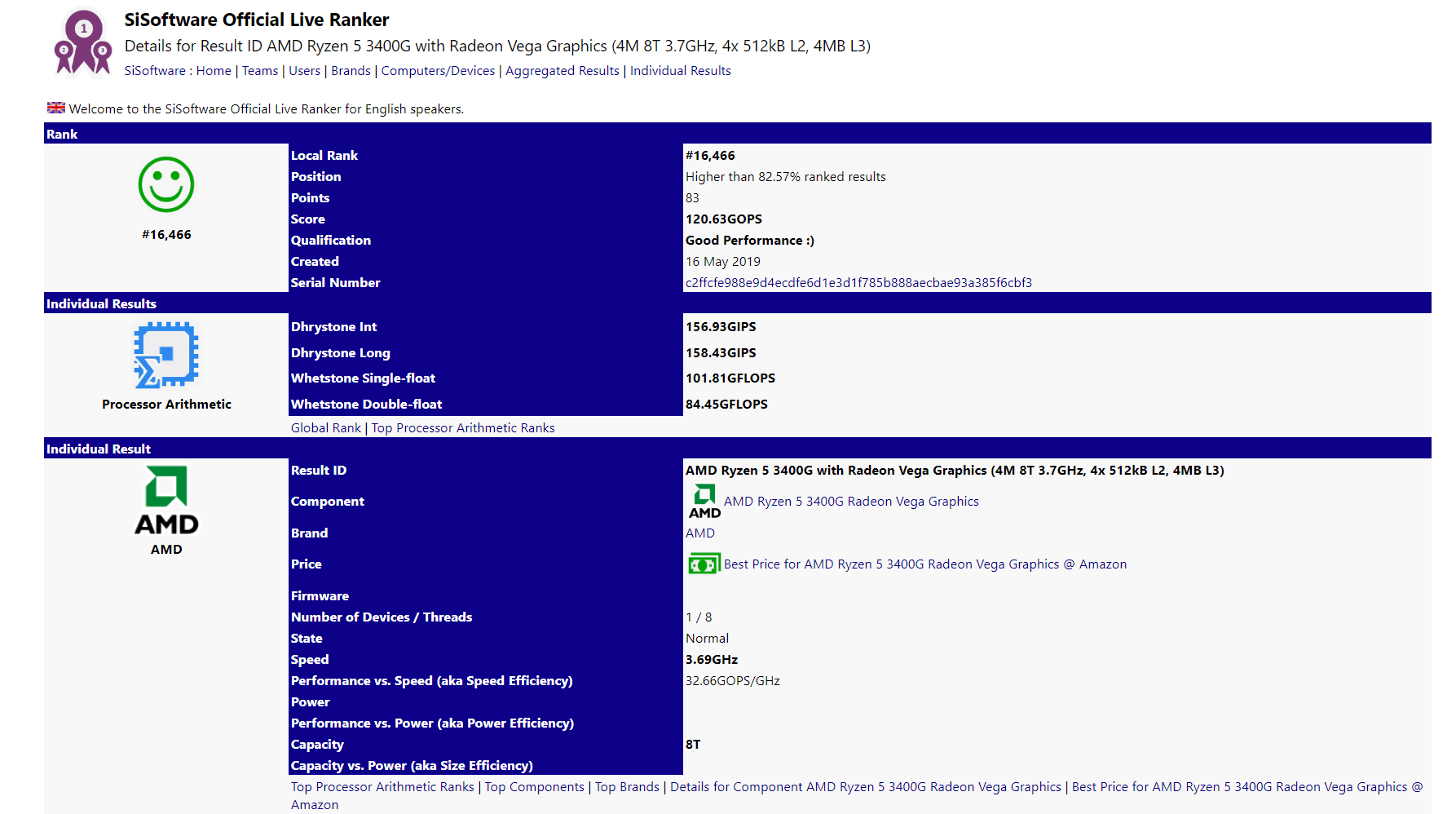Open the Users navigation link
This screenshot has height=814, width=1456.
click(305, 71)
